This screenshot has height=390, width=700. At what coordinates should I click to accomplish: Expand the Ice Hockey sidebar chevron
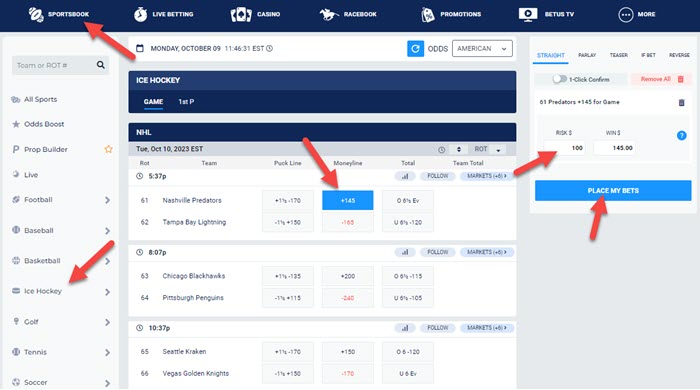(107, 292)
